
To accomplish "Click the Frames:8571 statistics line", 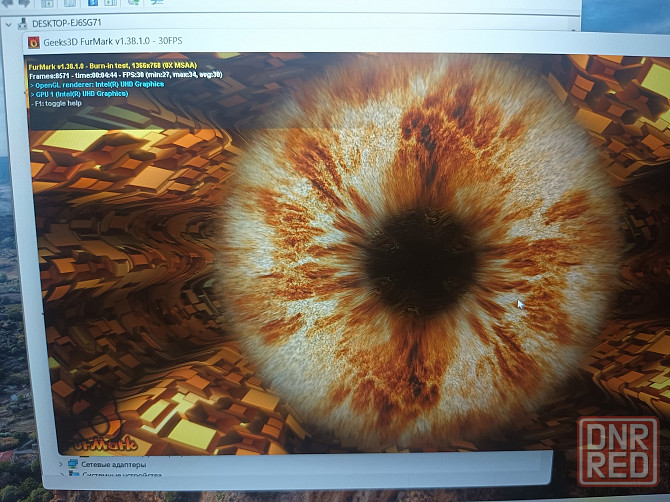I will (126, 75).
